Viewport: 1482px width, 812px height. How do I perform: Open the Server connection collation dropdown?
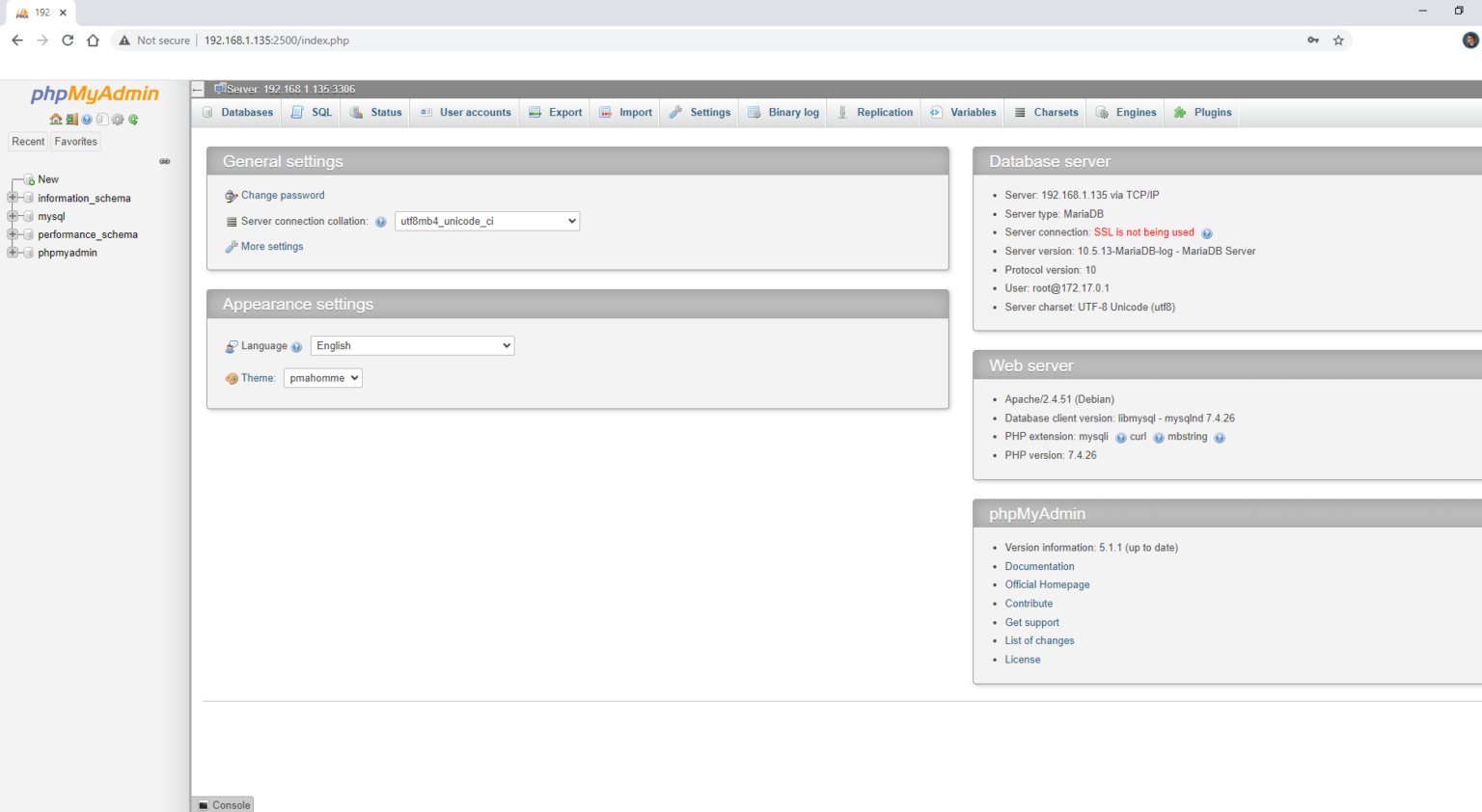tap(486, 221)
